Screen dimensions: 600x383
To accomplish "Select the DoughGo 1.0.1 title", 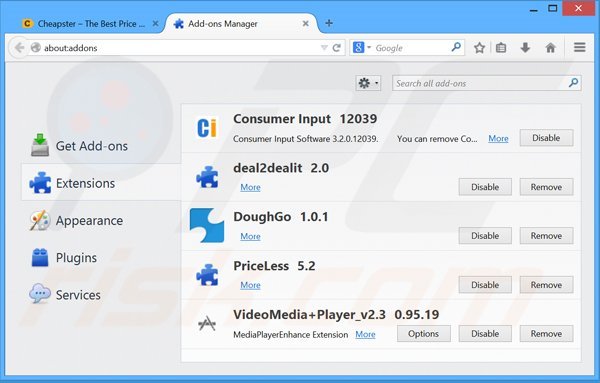I will (x=280, y=217).
